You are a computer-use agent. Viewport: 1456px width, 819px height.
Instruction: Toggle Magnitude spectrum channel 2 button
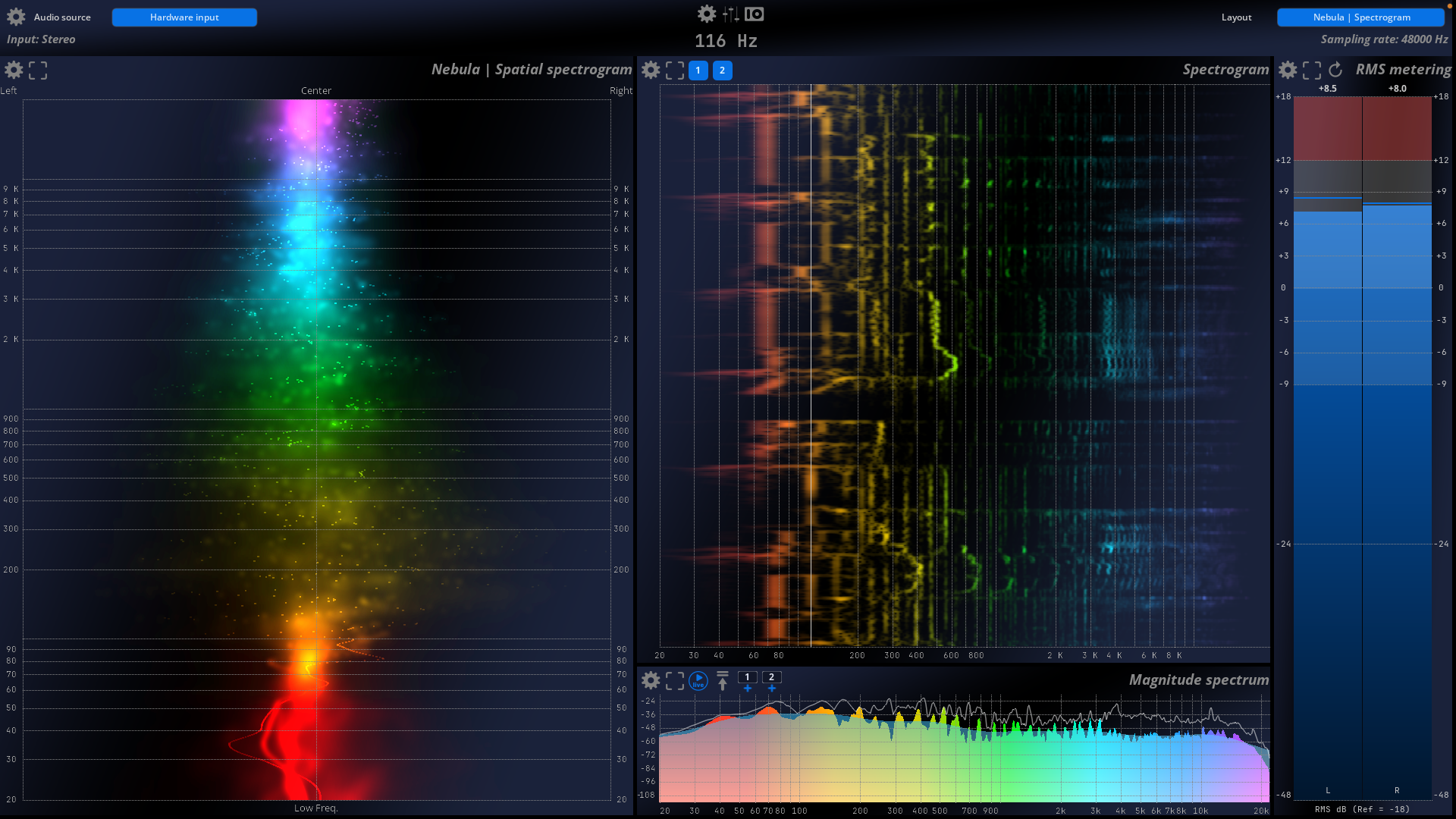[771, 678]
